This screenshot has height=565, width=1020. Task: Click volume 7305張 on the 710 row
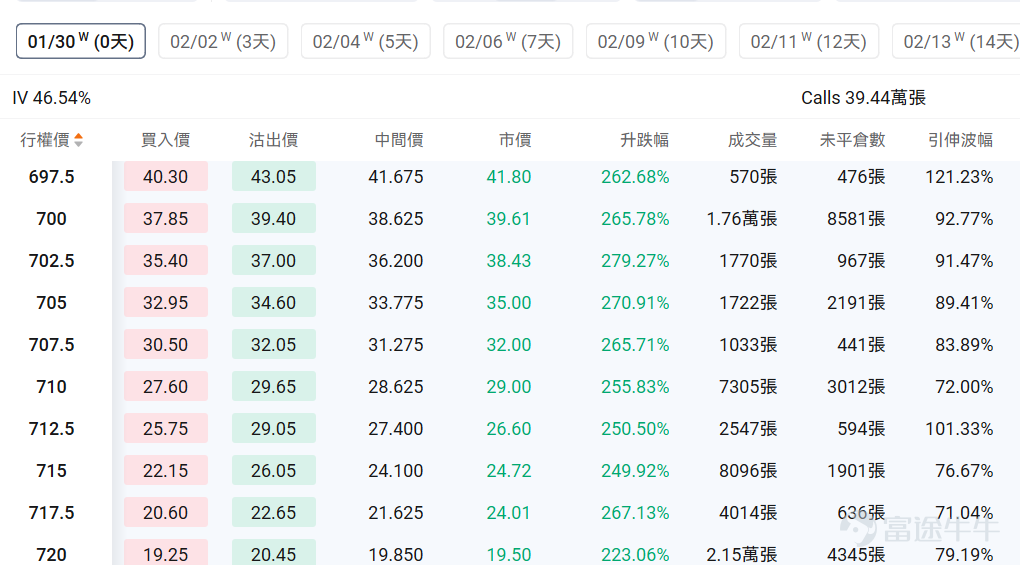pyautogui.click(x=748, y=387)
